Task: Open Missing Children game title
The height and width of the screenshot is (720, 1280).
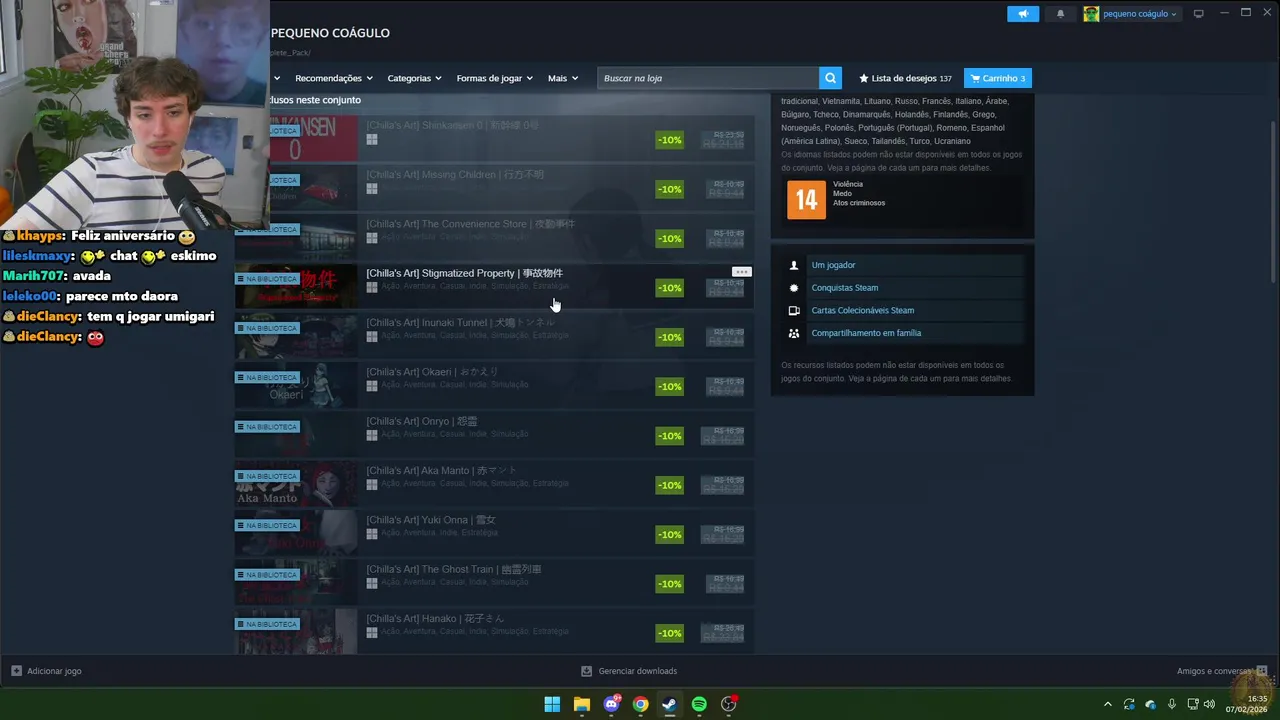Action: pyautogui.click(x=455, y=174)
